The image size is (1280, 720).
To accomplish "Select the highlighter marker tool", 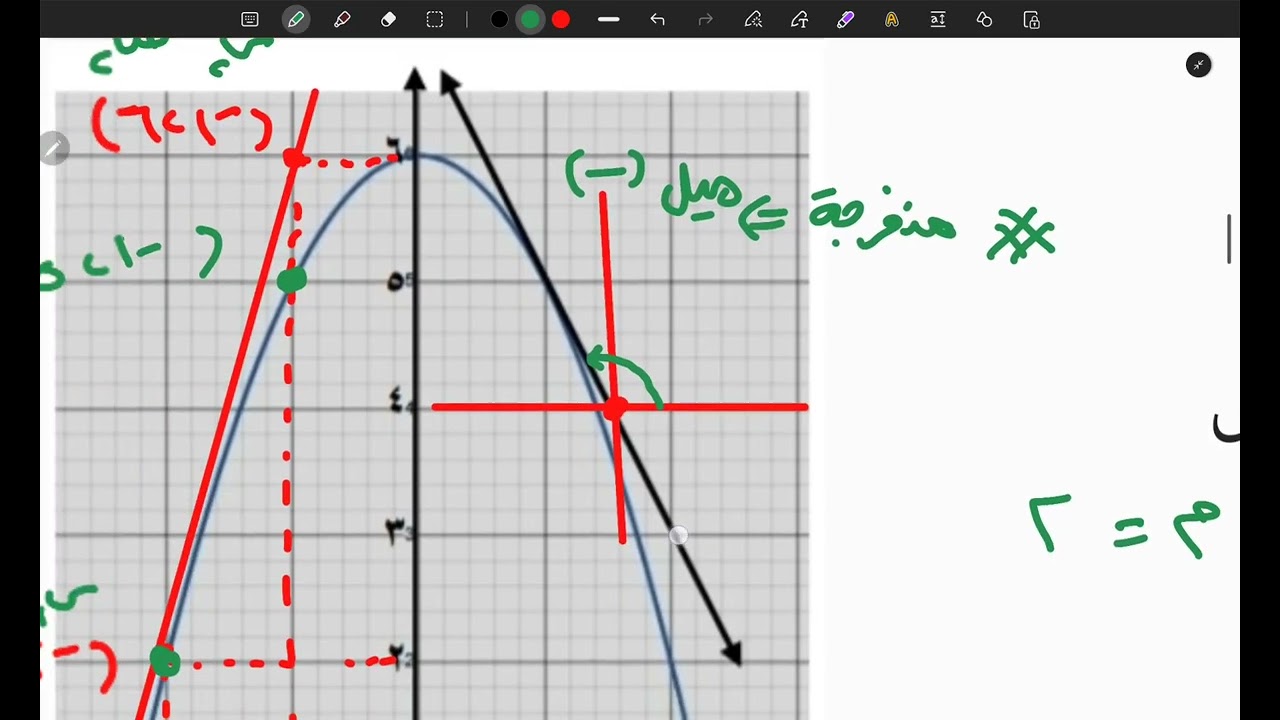I will (x=342, y=20).
